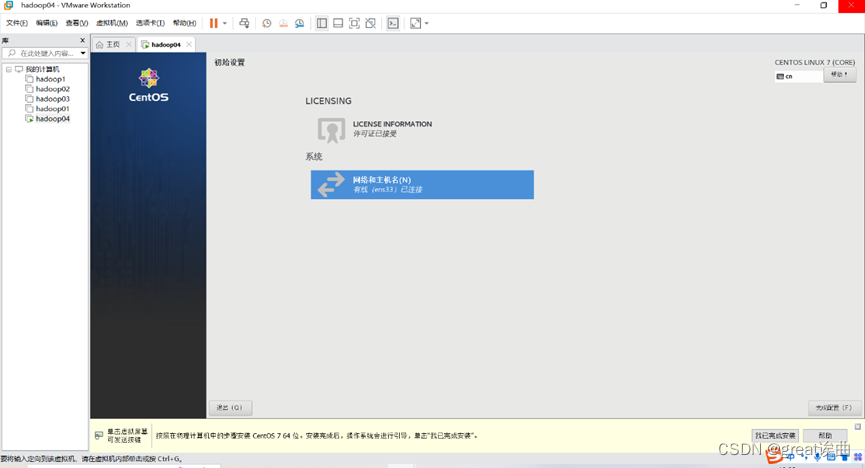The height and width of the screenshot is (468, 865).
Task: Show the console view
Action: pos(393,23)
